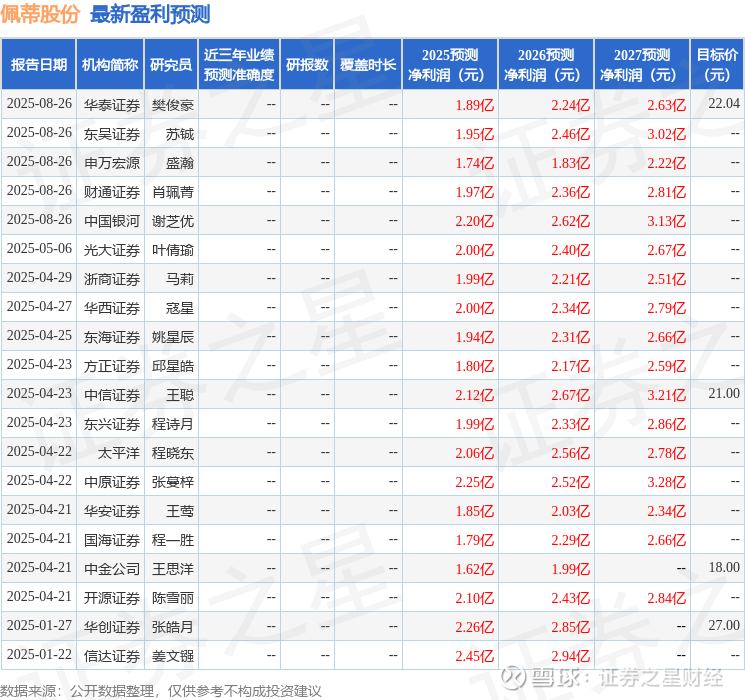
Task: Select the 东海证券 institution cell
Action: tap(112, 337)
